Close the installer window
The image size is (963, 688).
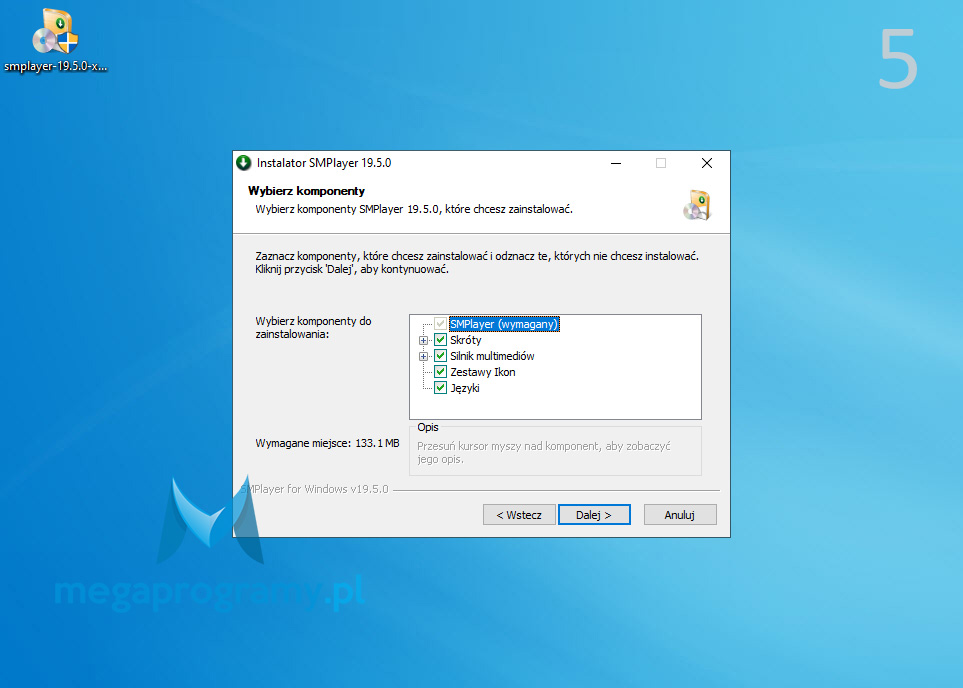(x=707, y=163)
